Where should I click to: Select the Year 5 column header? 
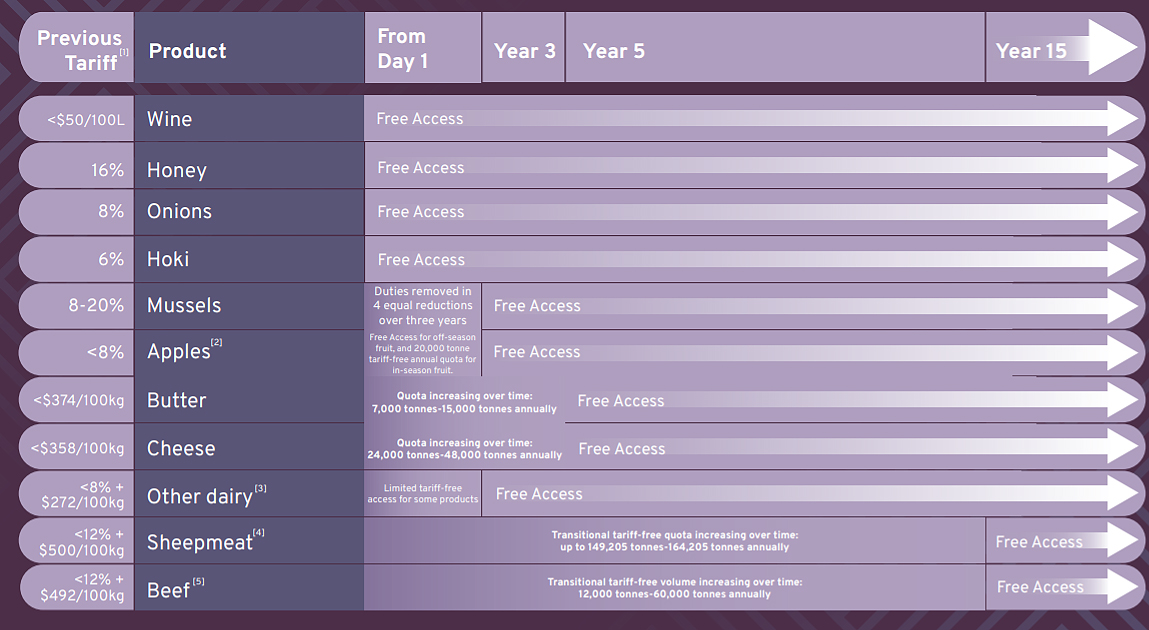tap(614, 51)
